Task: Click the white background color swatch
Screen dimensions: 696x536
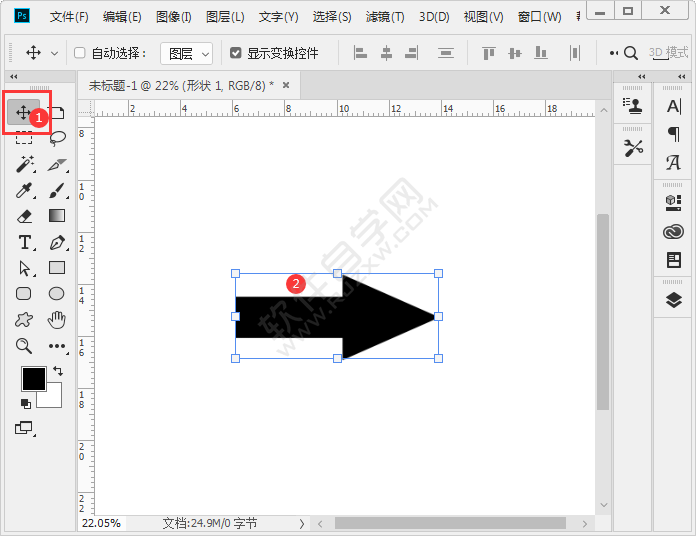Action: 53,398
